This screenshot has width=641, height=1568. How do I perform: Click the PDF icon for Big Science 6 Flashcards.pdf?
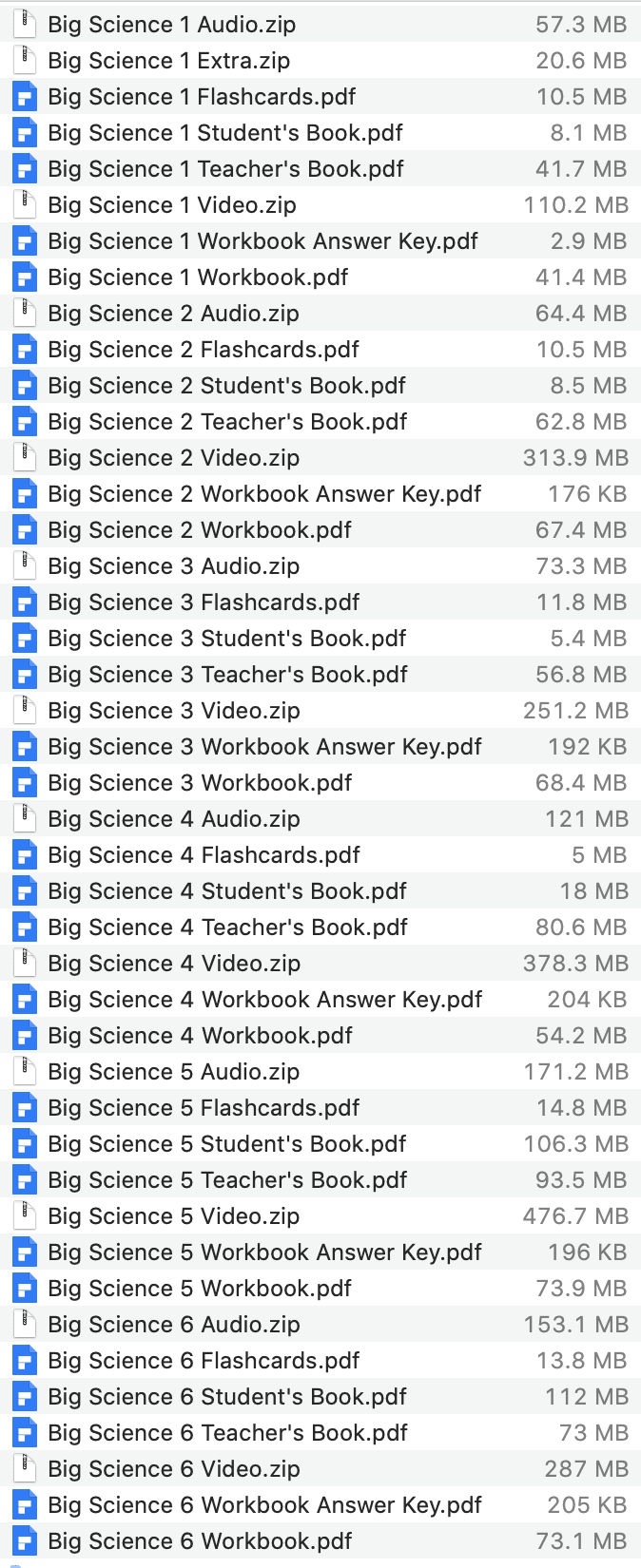point(25,1361)
